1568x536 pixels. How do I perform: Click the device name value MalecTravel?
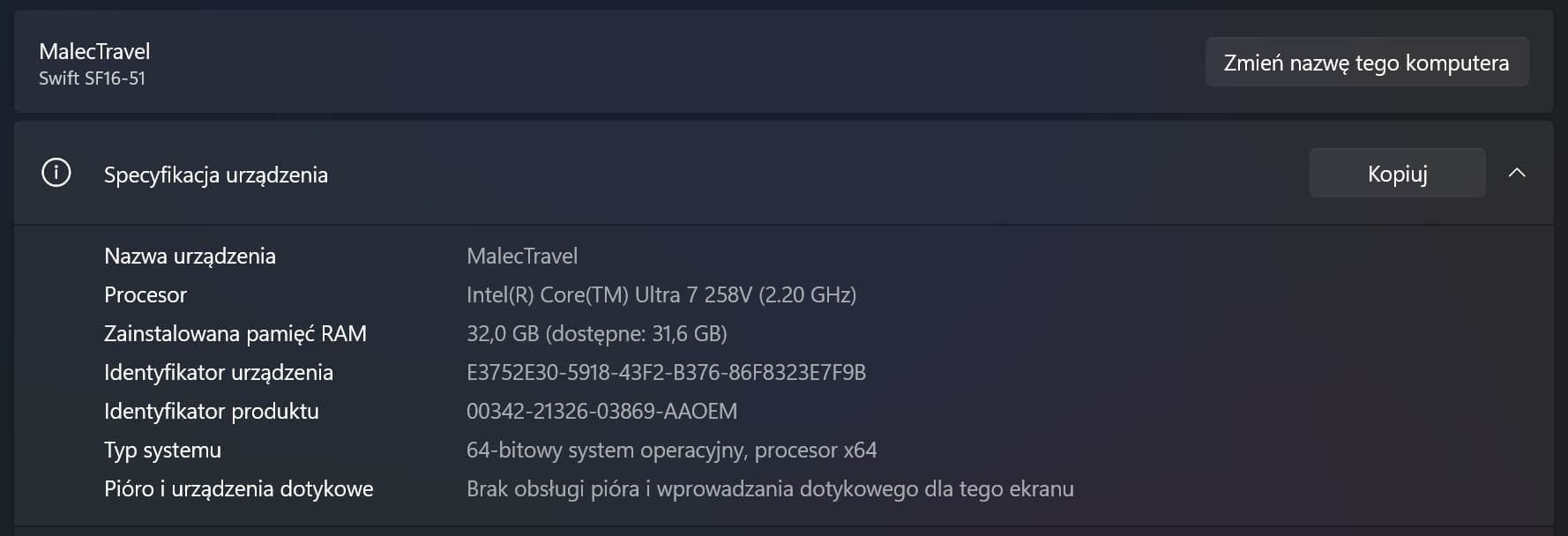[522, 256]
